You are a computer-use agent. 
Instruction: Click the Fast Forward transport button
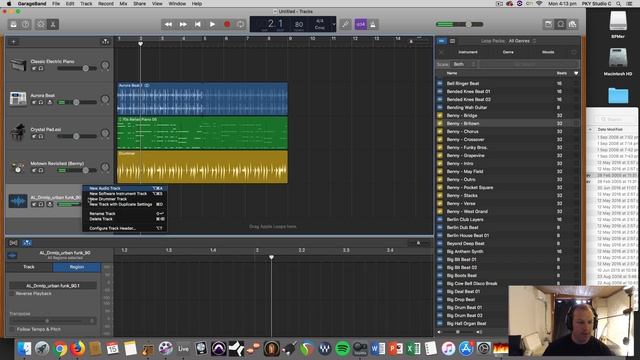183,24
